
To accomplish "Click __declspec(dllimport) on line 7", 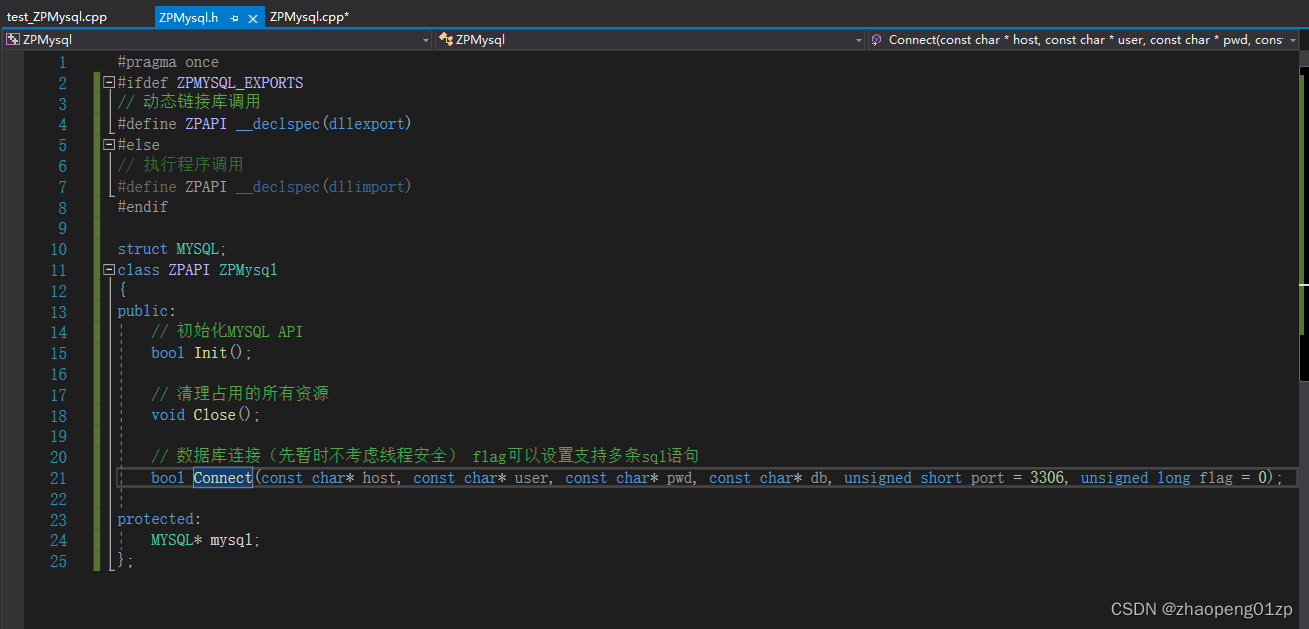I will [x=324, y=187].
